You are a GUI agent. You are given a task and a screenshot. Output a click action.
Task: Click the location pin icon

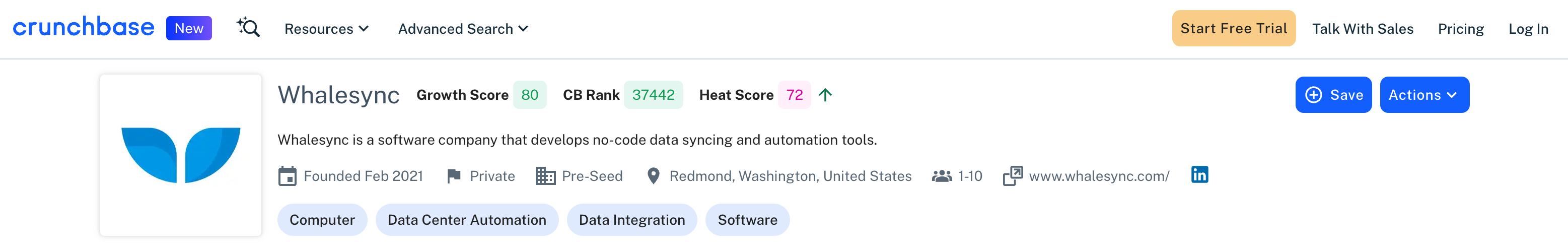[653, 176]
